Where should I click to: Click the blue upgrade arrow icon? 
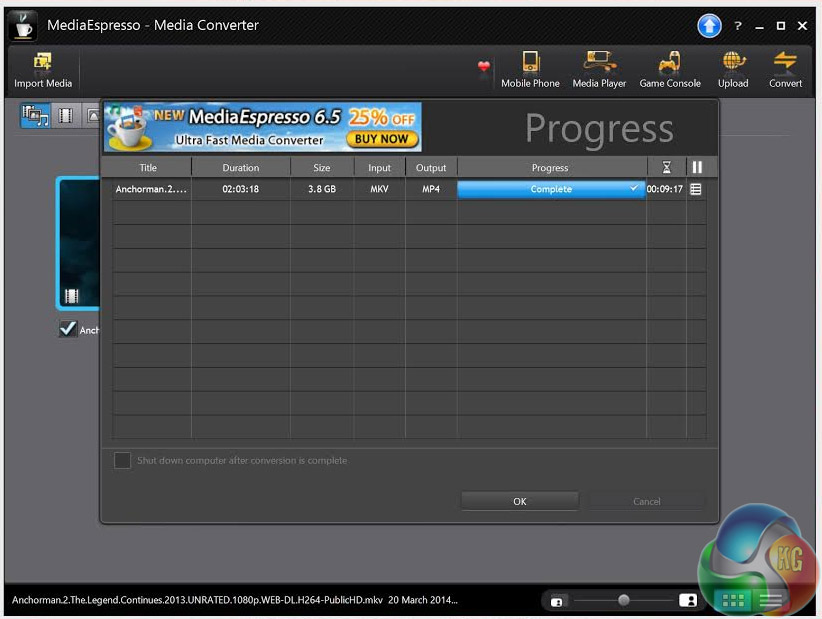[x=709, y=26]
